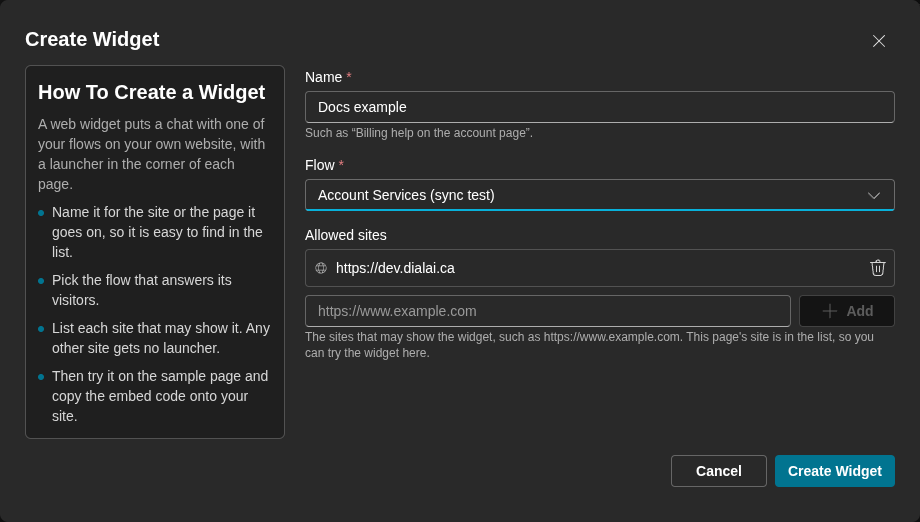Click the 'The sites that may show the widget' help text

(x=589, y=345)
